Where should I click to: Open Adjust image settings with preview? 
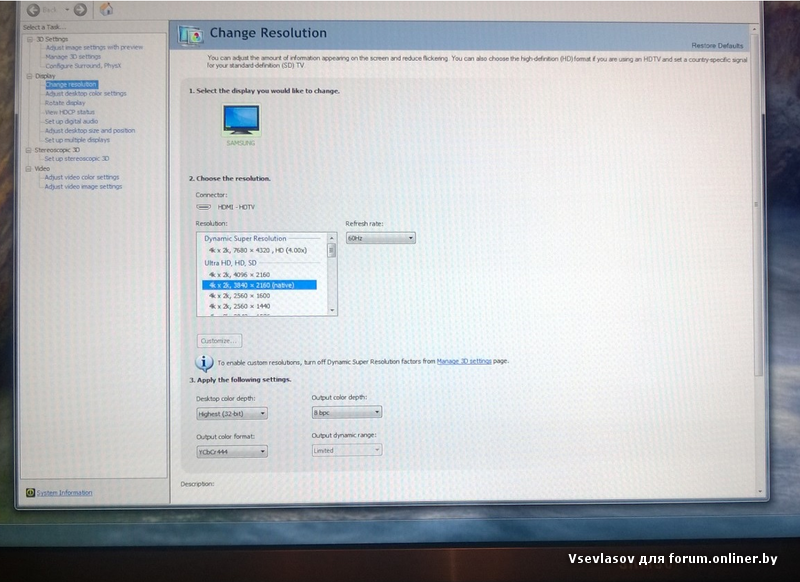[x=94, y=47]
